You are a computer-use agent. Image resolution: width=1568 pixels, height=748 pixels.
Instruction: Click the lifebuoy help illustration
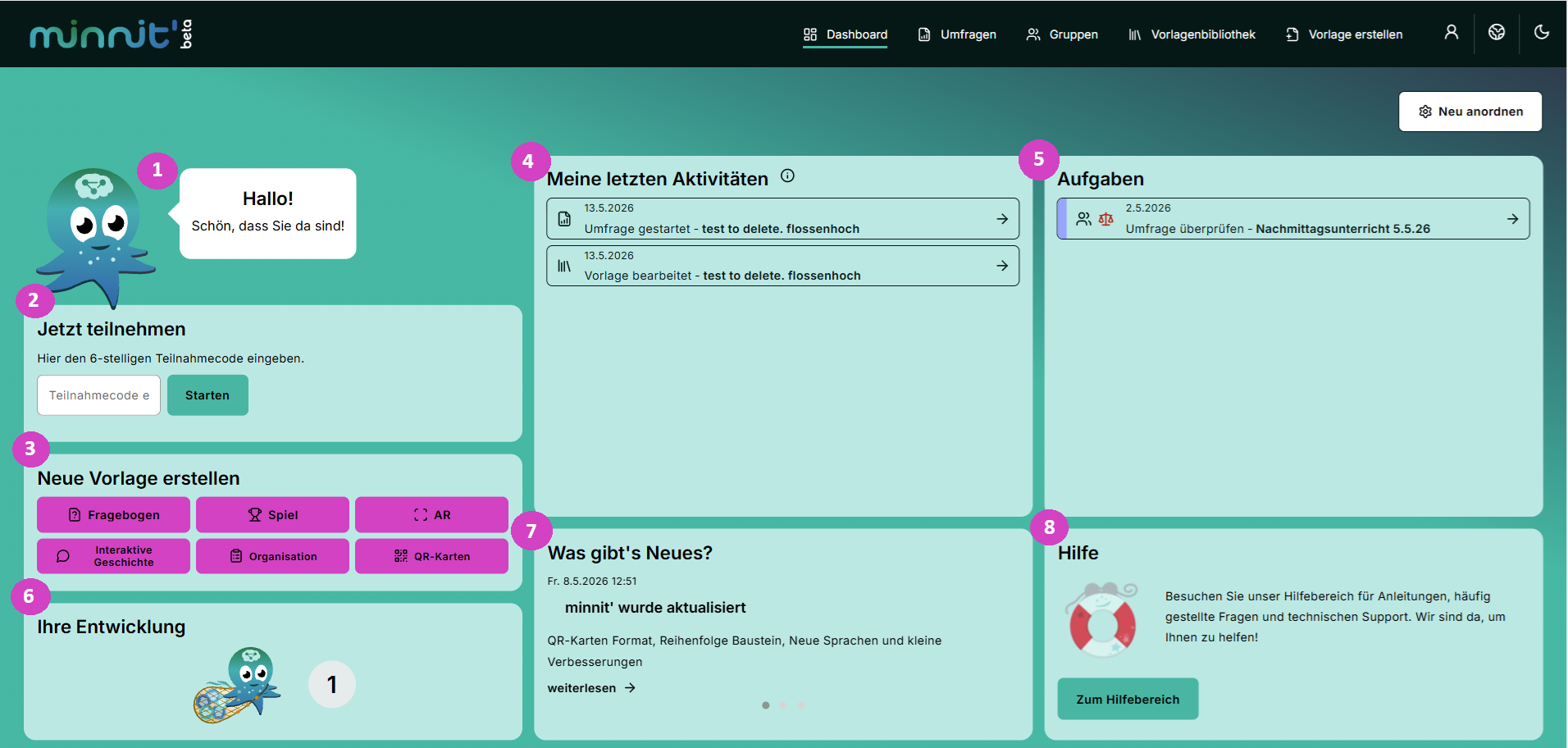(1102, 620)
